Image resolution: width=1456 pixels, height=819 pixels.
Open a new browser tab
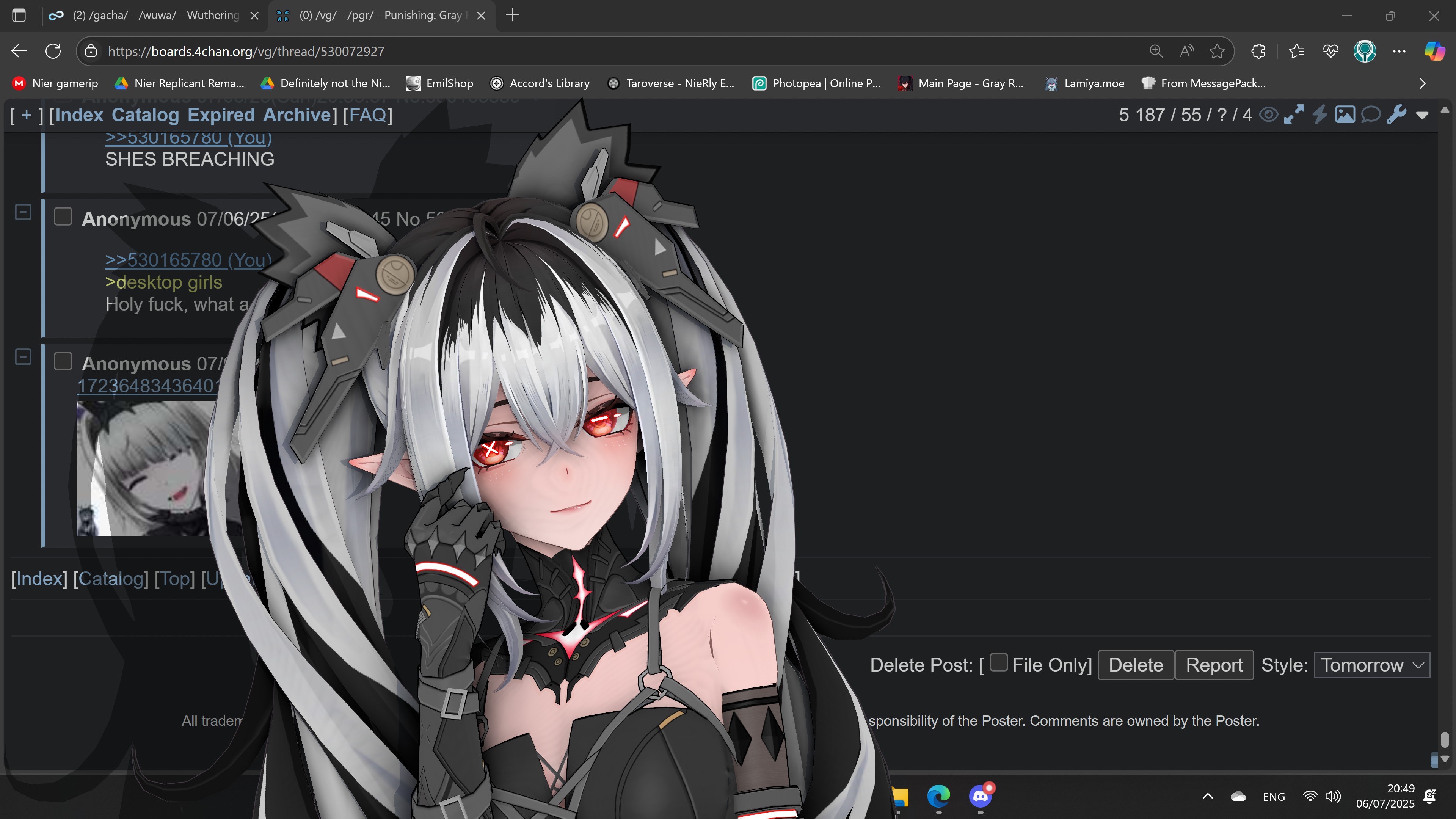[512, 15]
